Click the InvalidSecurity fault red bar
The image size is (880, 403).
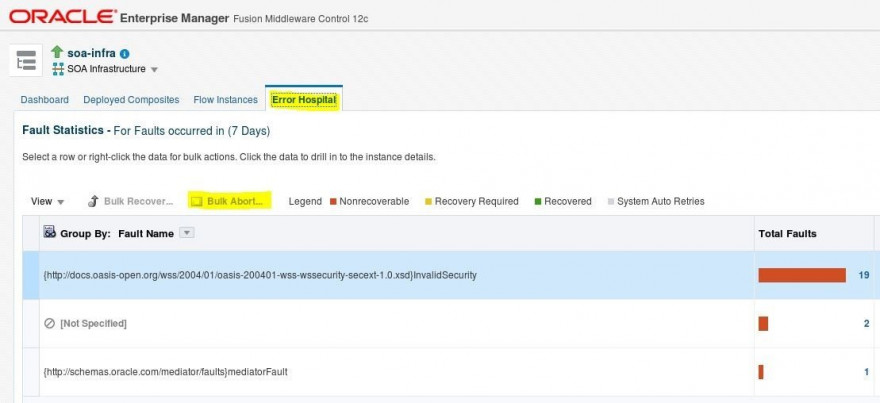(802, 275)
